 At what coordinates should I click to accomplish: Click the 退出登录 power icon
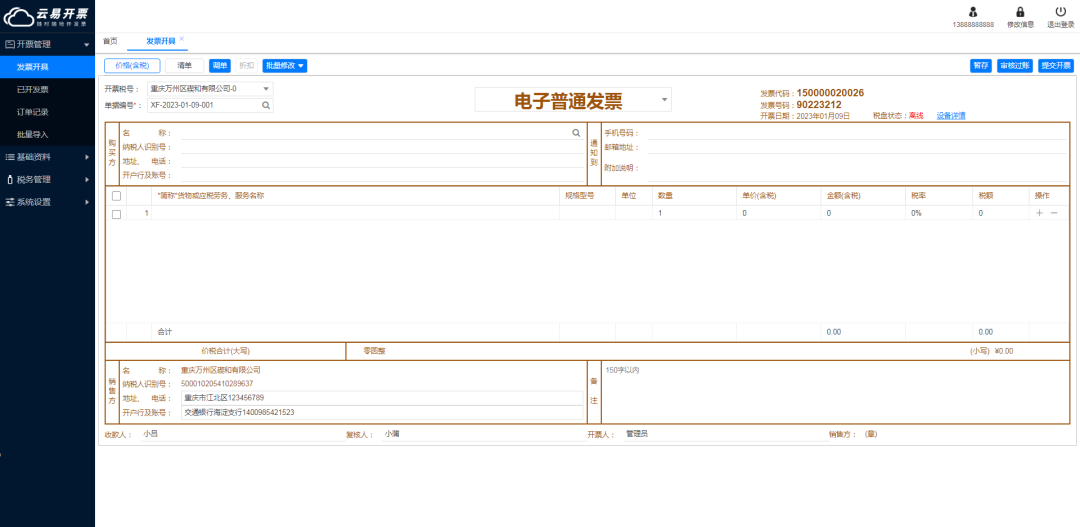[1060, 12]
